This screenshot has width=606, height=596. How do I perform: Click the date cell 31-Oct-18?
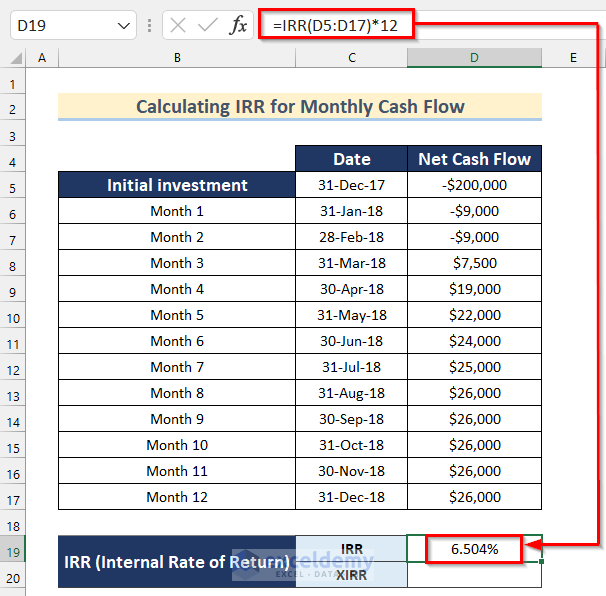(x=351, y=445)
